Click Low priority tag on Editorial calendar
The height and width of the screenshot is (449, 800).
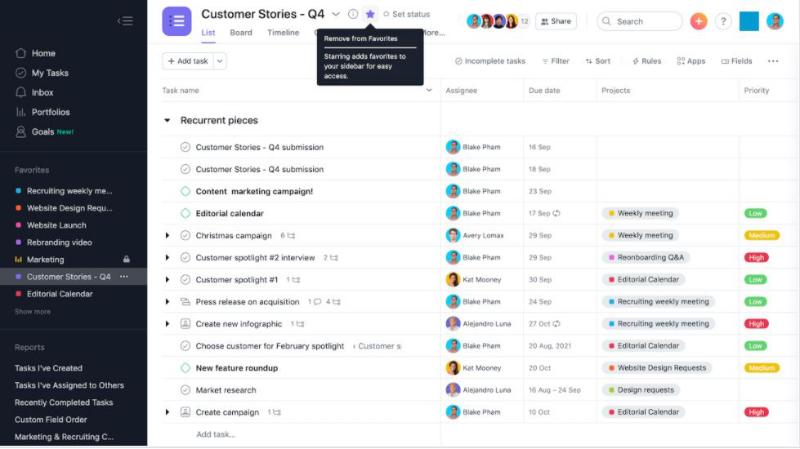click(756, 213)
